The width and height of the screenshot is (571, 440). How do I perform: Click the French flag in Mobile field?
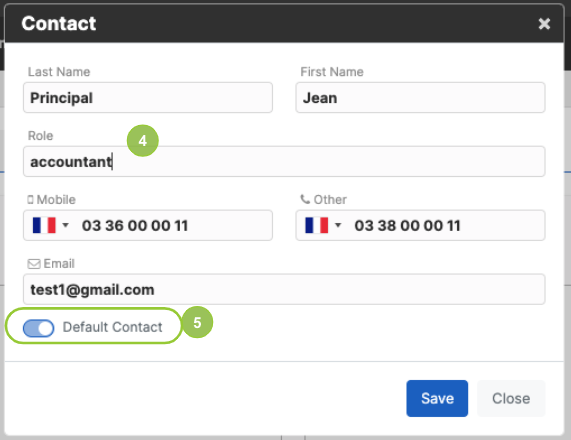pos(44,225)
